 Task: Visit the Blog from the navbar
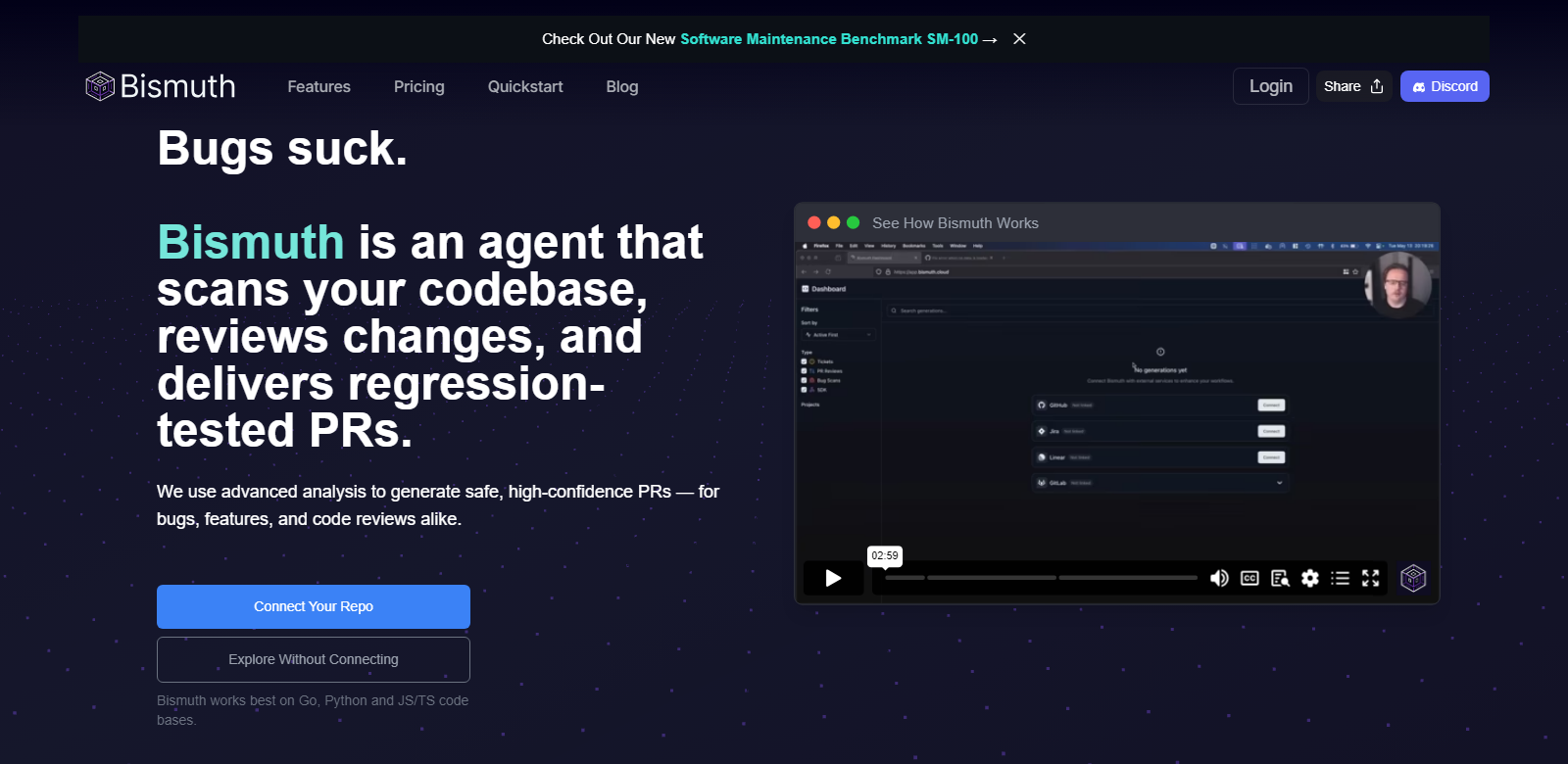622,86
